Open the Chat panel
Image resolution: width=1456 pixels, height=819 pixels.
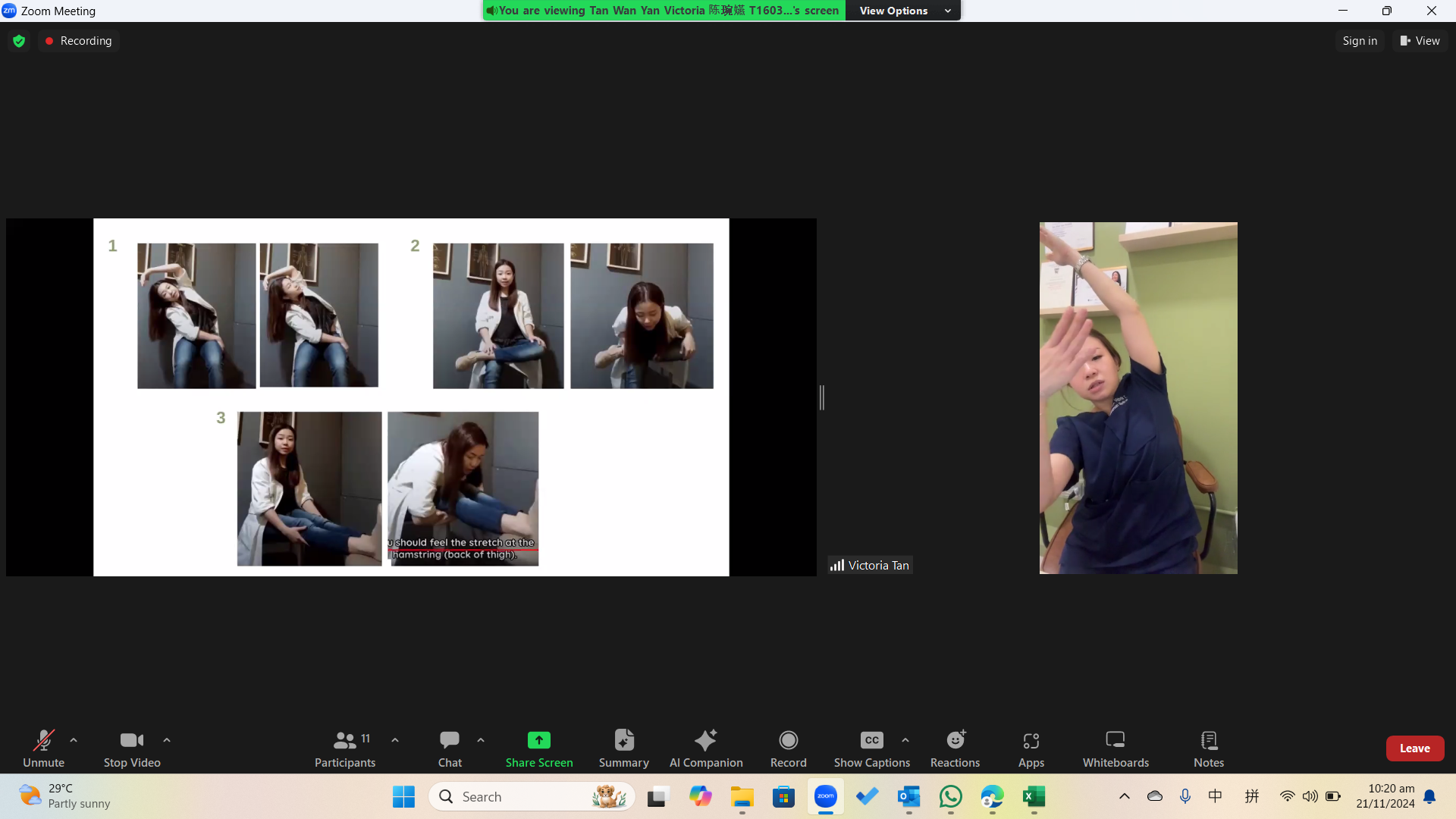[450, 748]
